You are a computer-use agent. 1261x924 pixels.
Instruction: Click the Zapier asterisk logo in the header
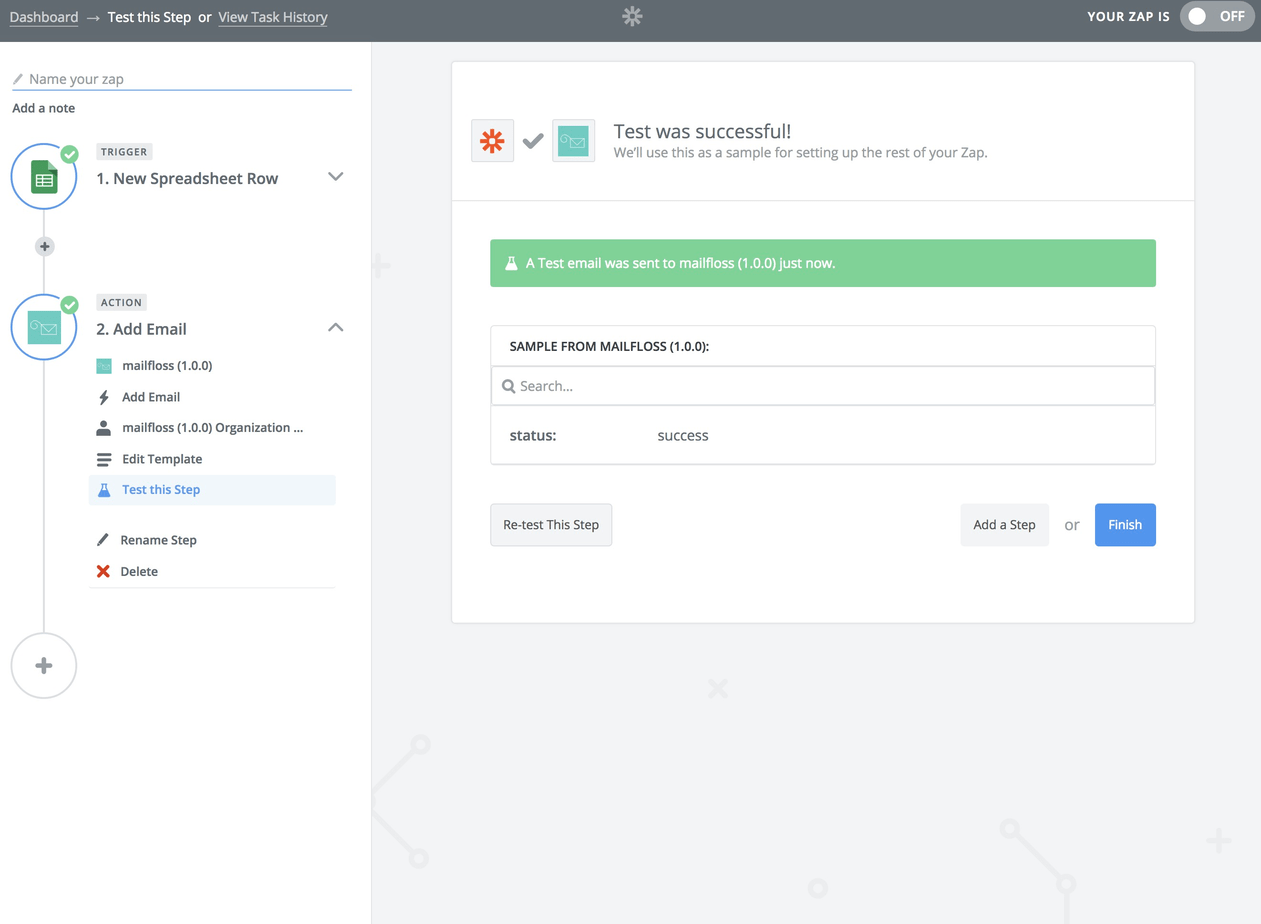[632, 16]
